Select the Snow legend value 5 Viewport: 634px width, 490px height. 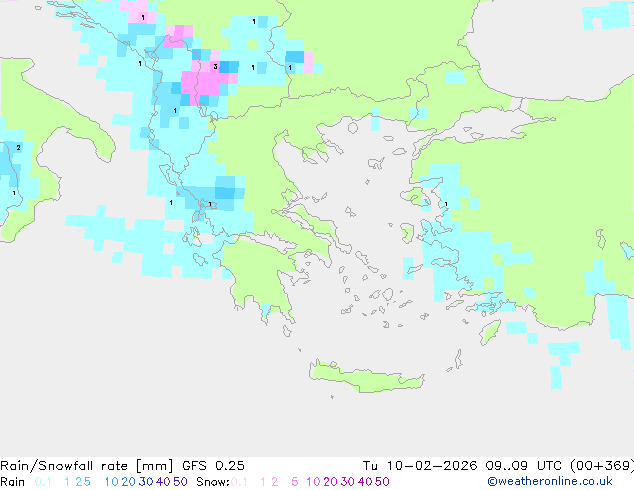295,482
